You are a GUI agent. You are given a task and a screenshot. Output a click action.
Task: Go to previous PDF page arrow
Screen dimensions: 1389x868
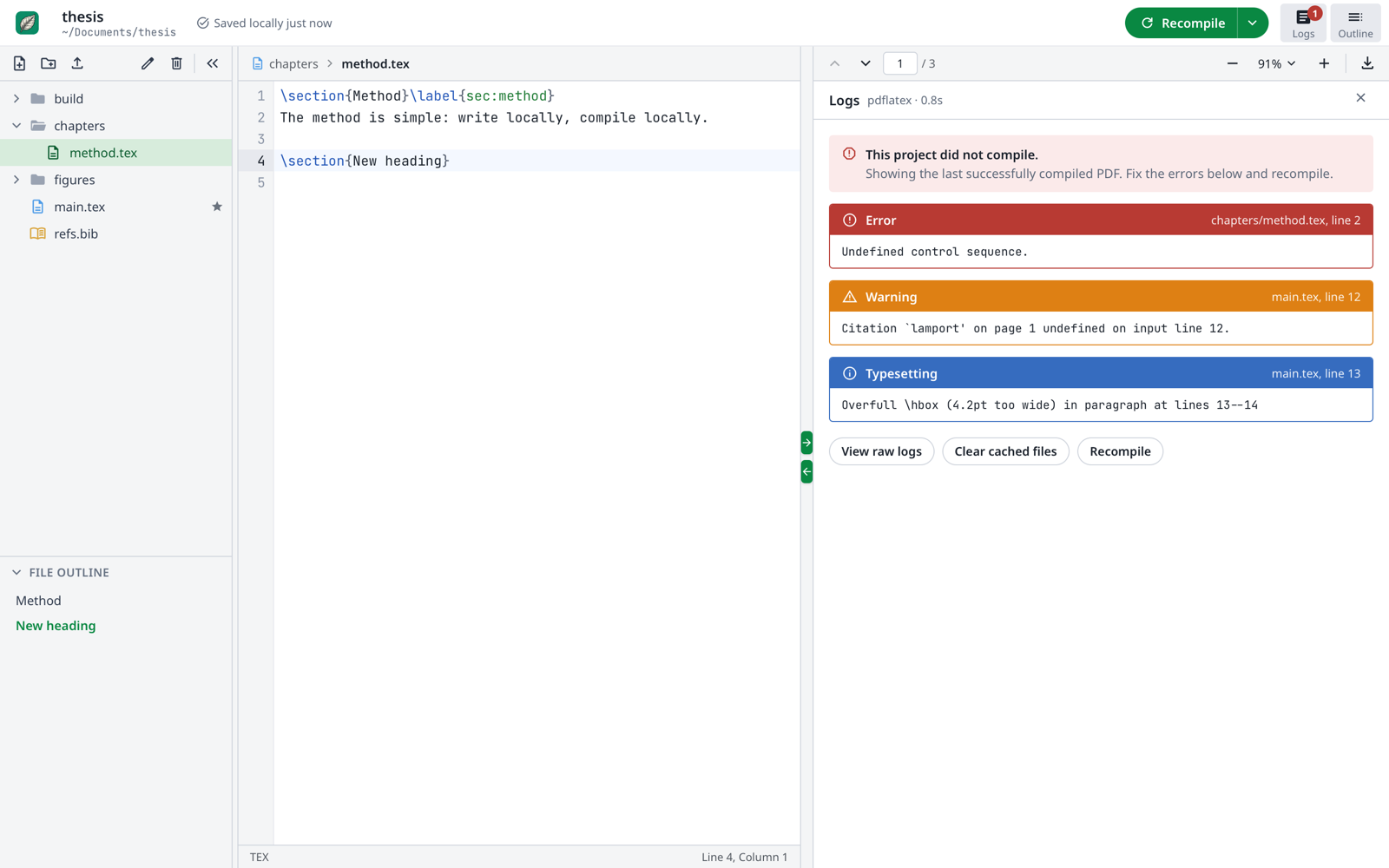pyautogui.click(x=834, y=63)
